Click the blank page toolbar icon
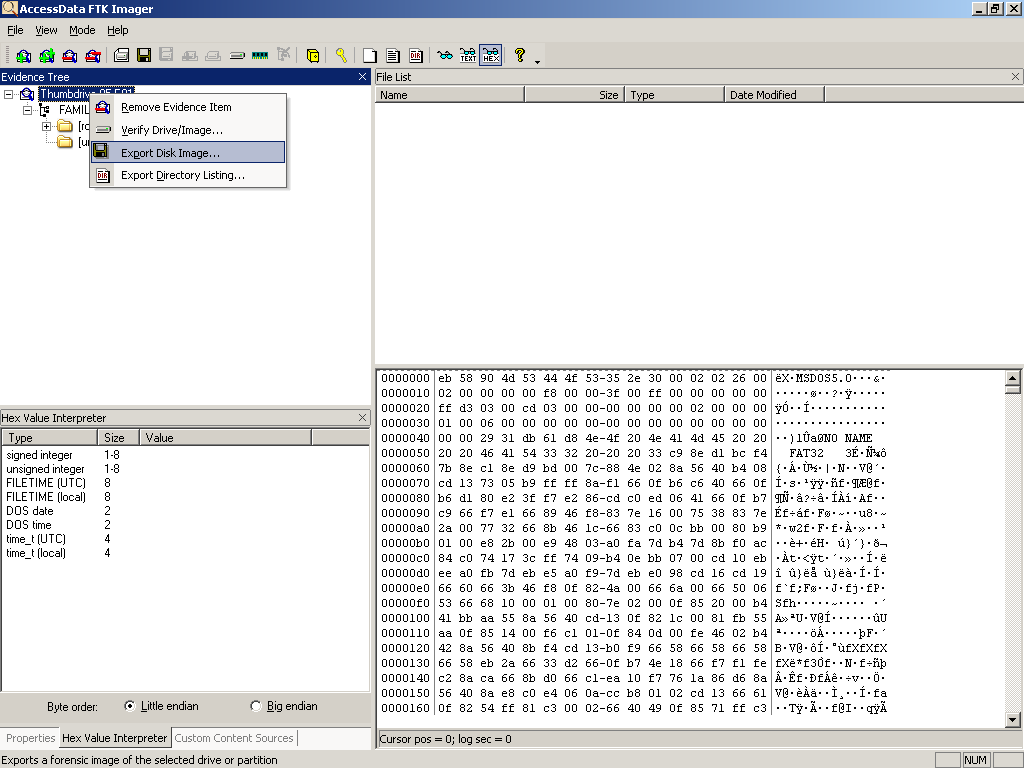Screen dimensions: 1024x768 coord(370,56)
